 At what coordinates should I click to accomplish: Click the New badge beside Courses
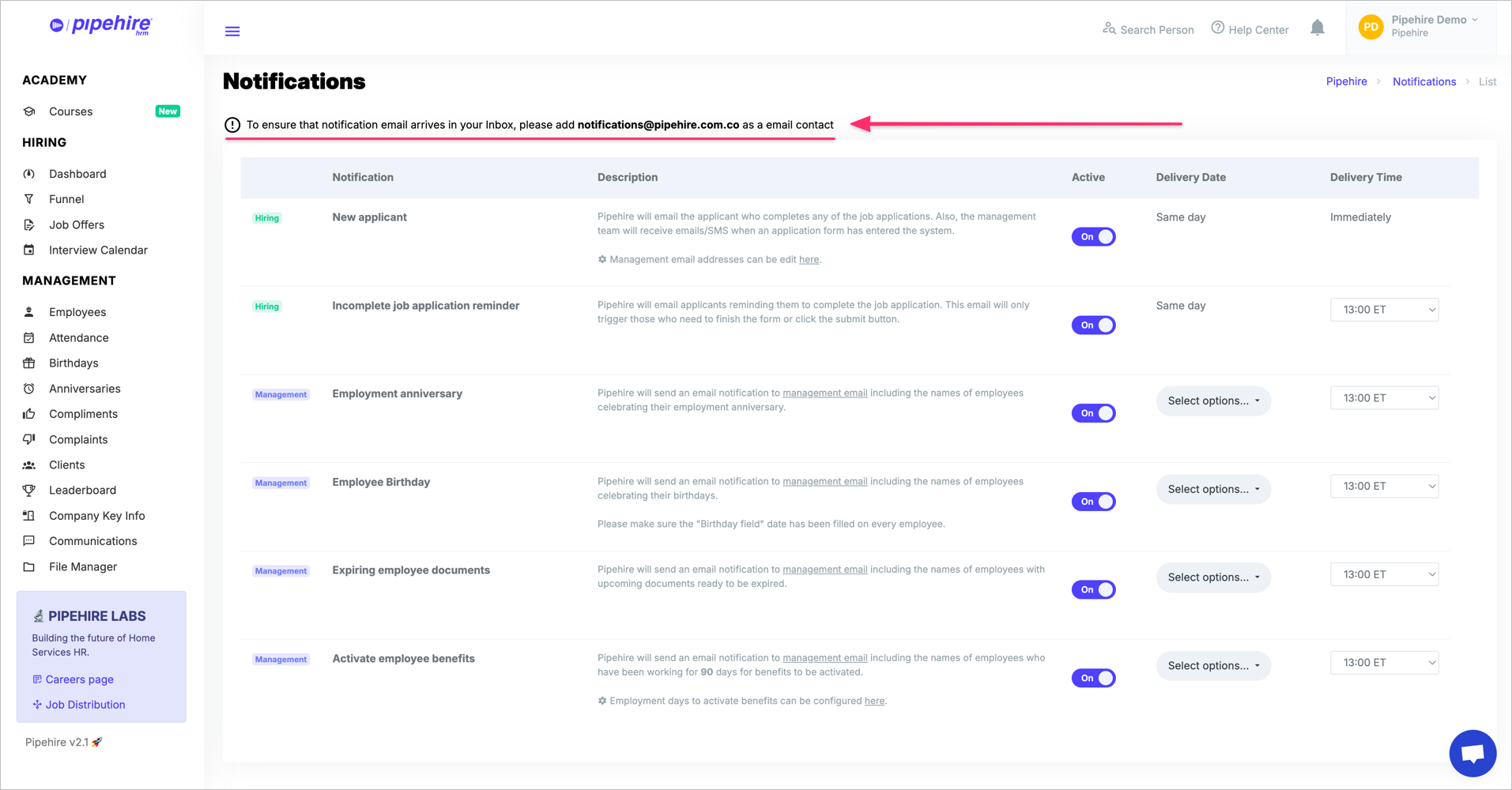[x=168, y=111]
